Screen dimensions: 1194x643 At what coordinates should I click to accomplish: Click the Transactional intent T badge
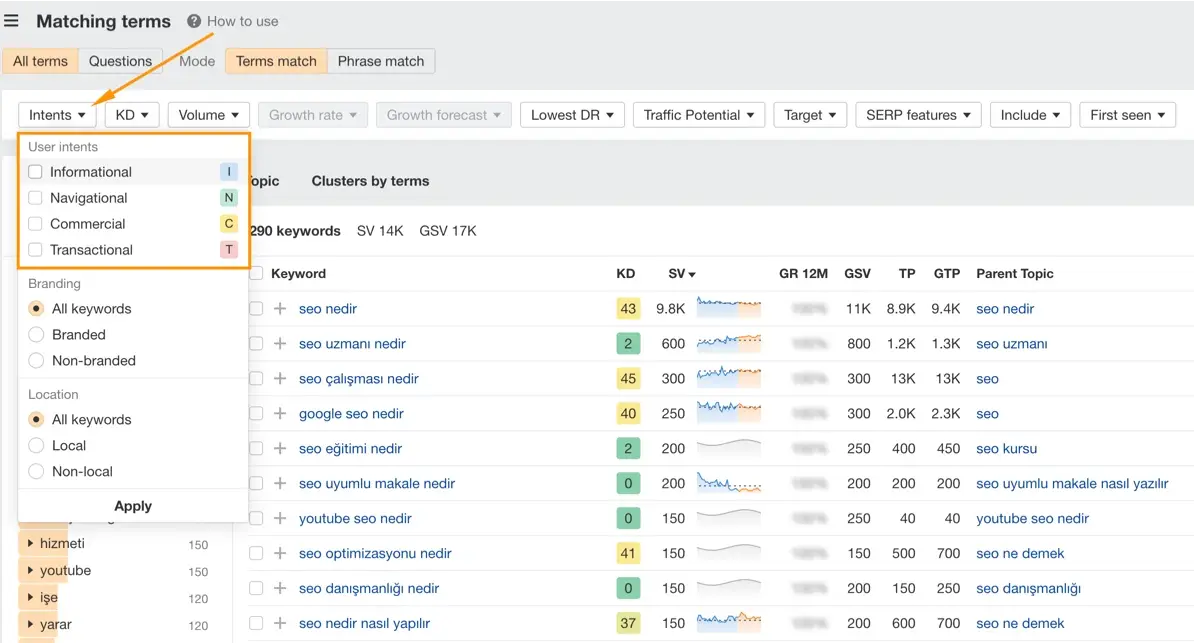point(229,250)
